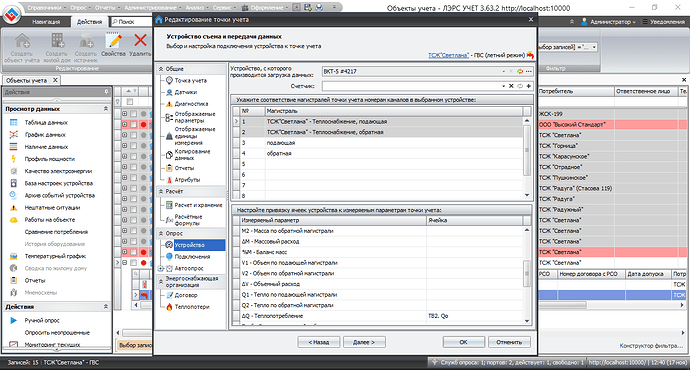The height and width of the screenshot is (370, 690).
Task: Select Копирование данных in dialog tree
Action: 192,154
